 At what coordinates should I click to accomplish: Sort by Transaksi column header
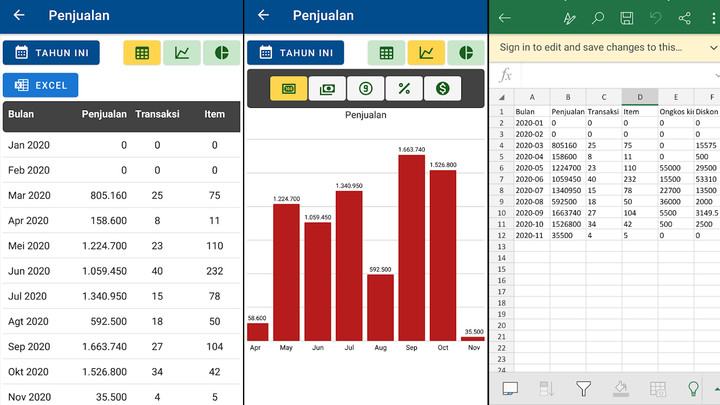click(157, 114)
